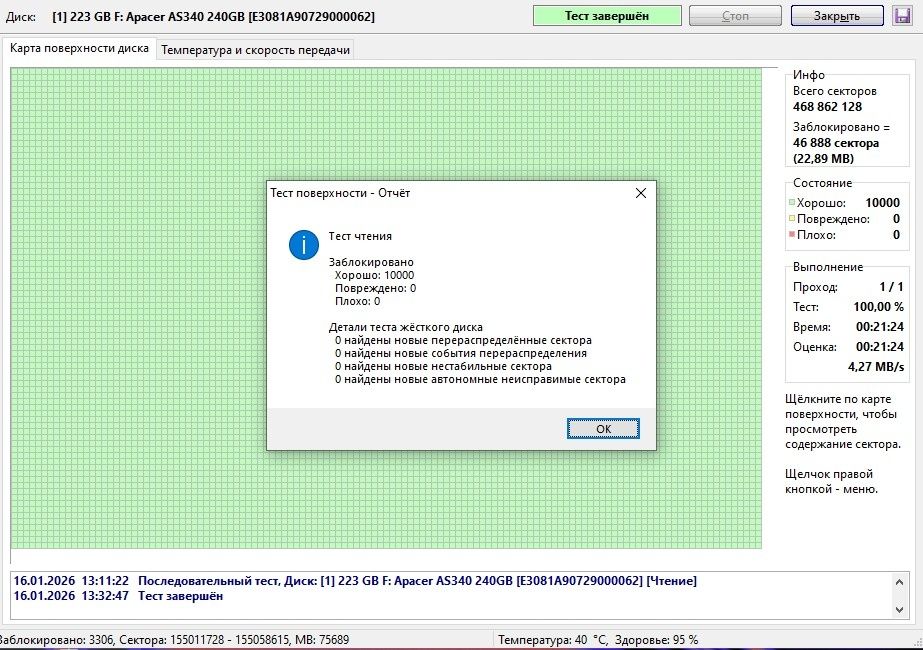The width and height of the screenshot is (923, 650).
Task: Click the Время 00:21:24 value
Action: coord(879,327)
